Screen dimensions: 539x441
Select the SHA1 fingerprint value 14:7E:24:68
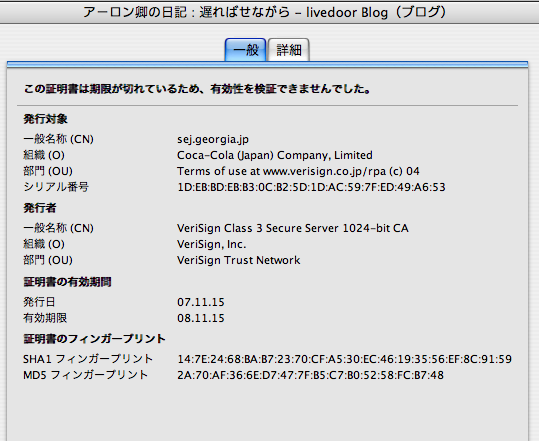click(344, 359)
